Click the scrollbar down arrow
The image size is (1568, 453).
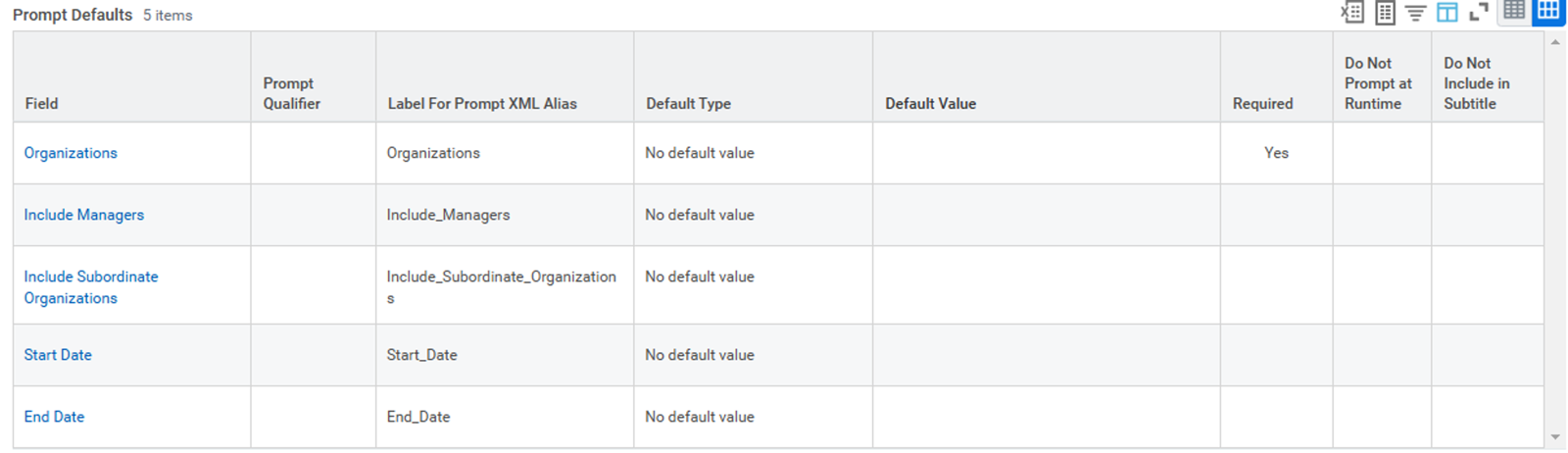pyautogui.click(x=1555, y=437)
